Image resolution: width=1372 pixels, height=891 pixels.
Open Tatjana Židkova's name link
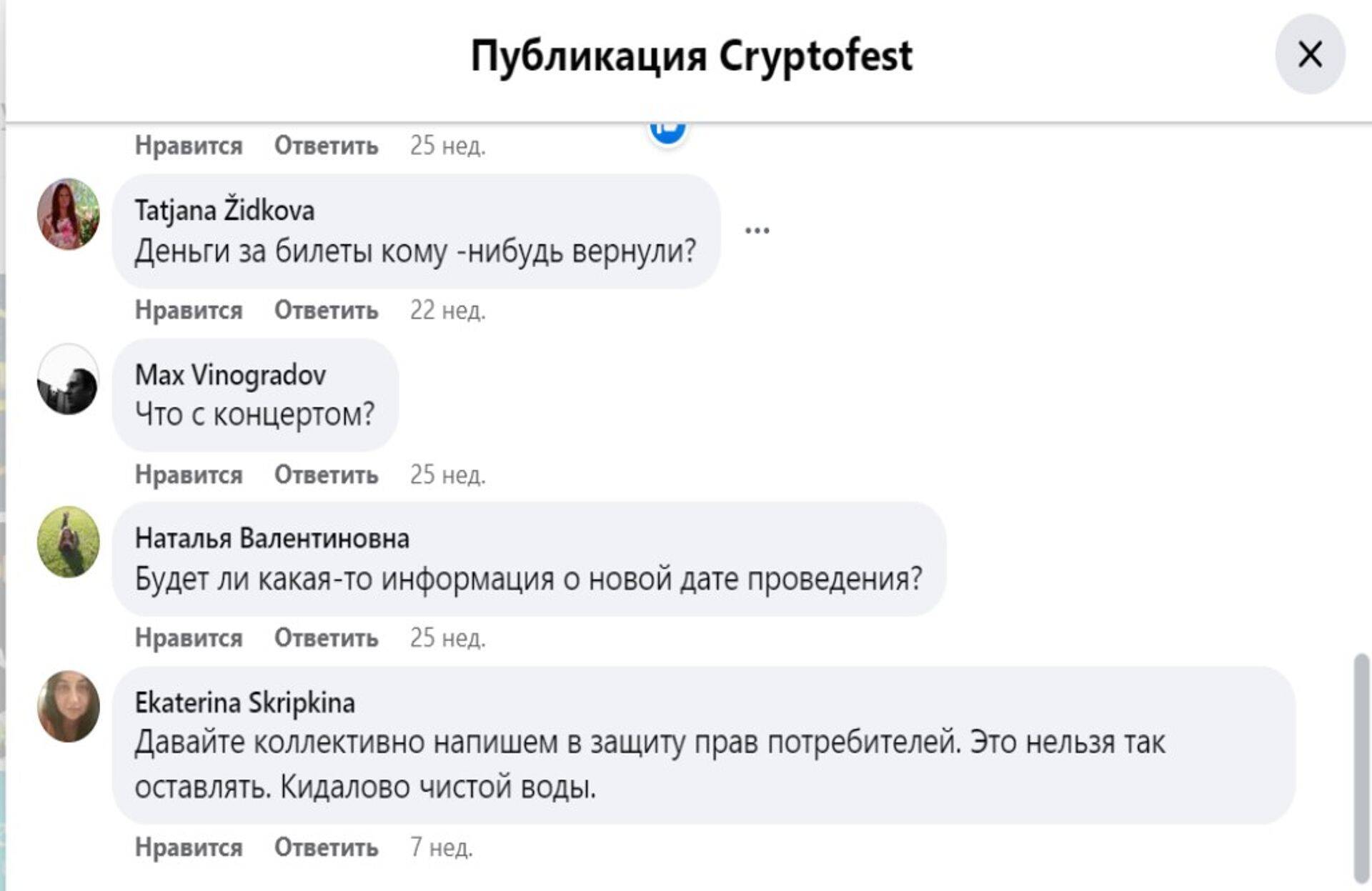point(224,210)
